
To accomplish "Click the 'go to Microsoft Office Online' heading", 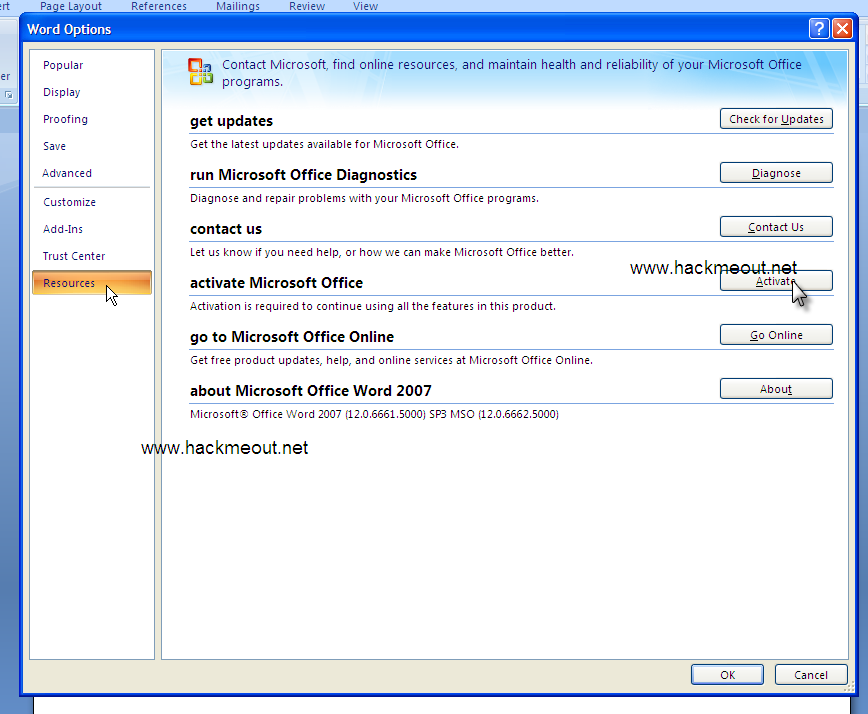I will tap(292, 337).
